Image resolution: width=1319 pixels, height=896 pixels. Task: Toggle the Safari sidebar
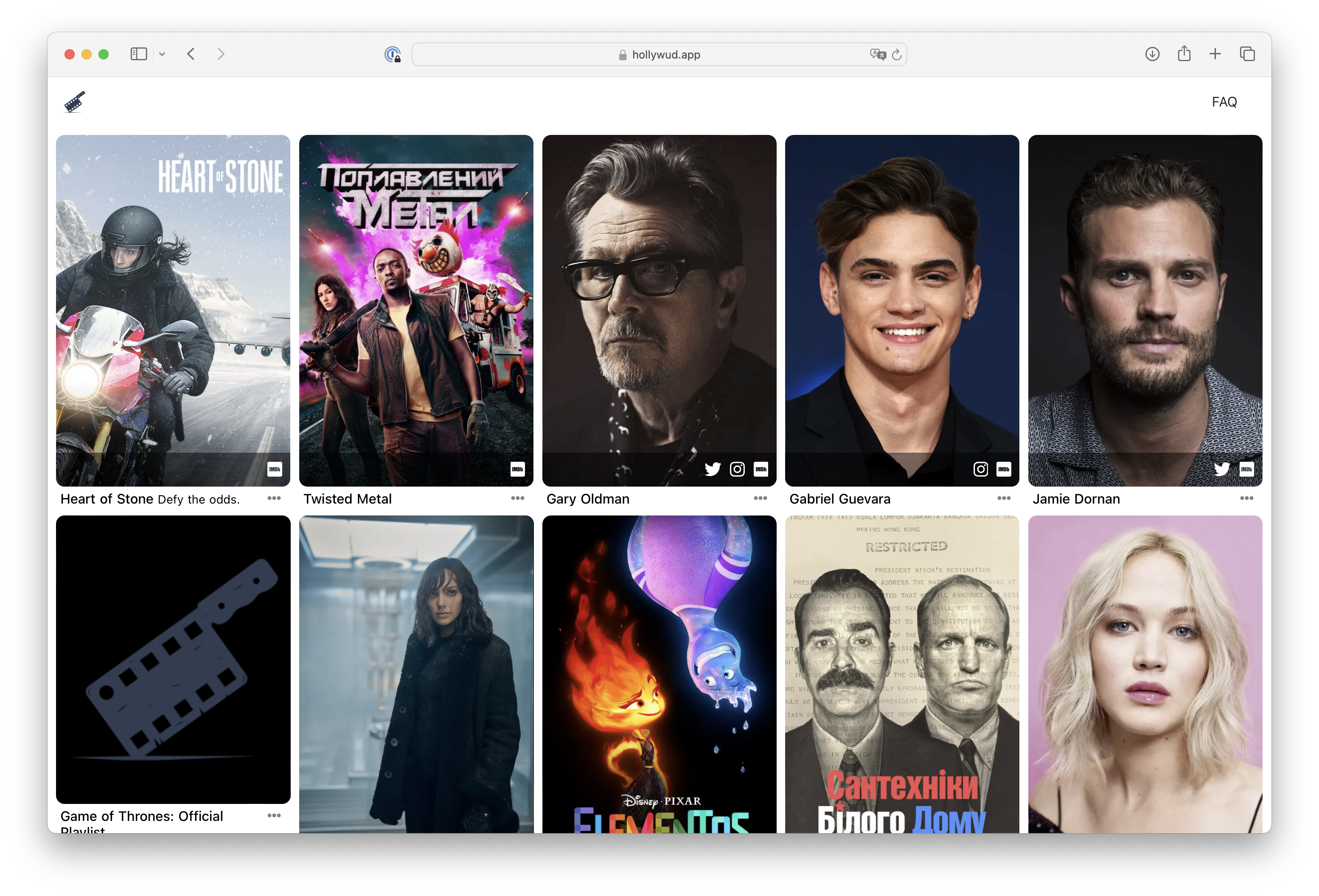tap(138, 54)
